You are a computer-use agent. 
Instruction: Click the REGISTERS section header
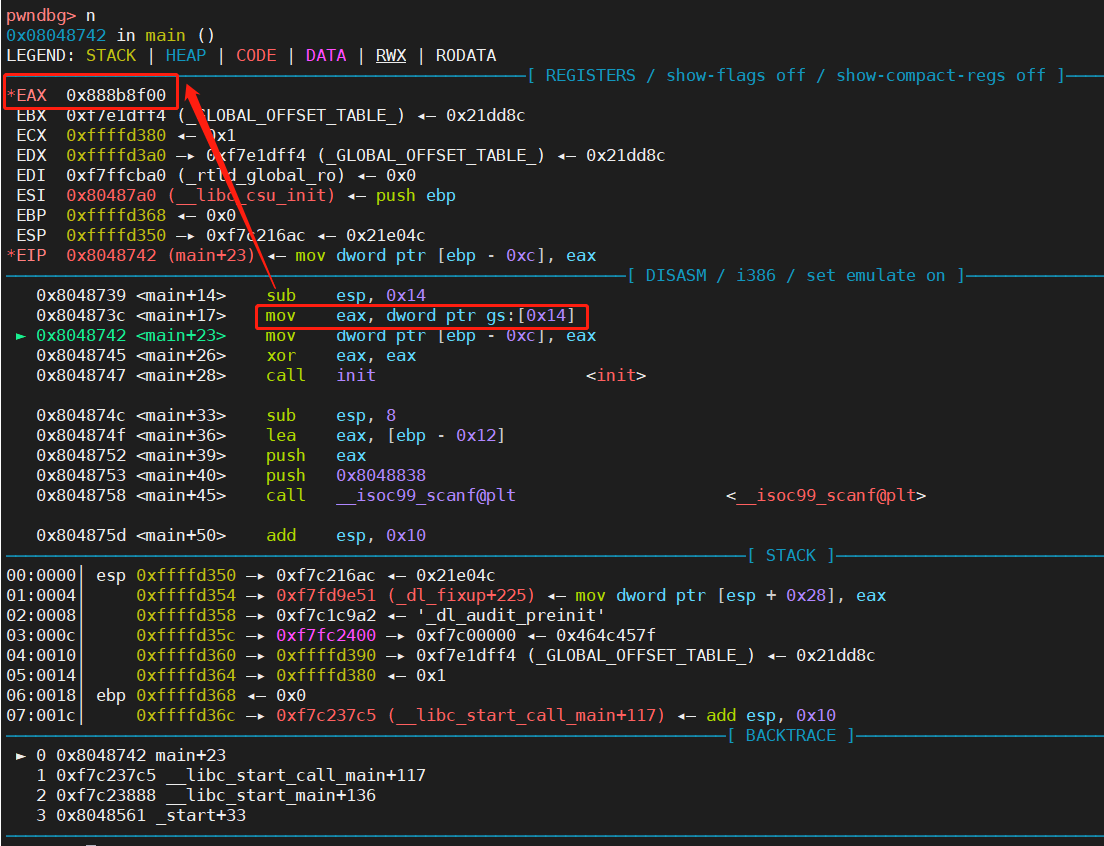[796, 75]
